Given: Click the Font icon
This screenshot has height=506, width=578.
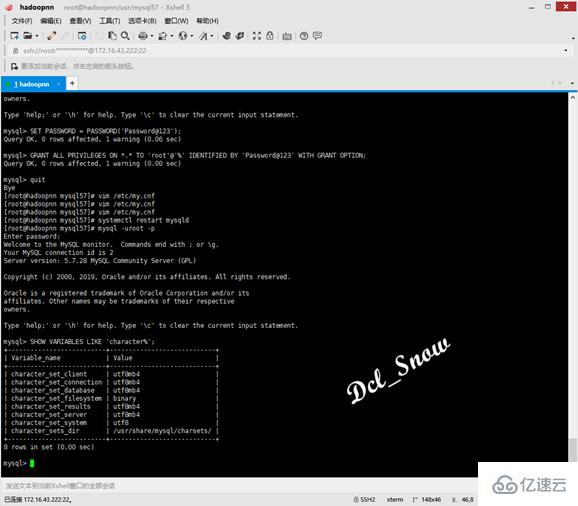Looking at the screenshot, I should (203, 35).
